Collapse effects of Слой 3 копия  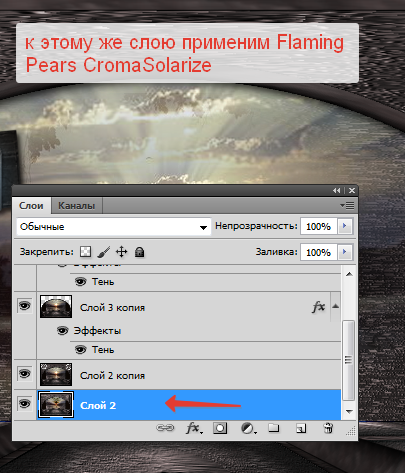point(336,306)
